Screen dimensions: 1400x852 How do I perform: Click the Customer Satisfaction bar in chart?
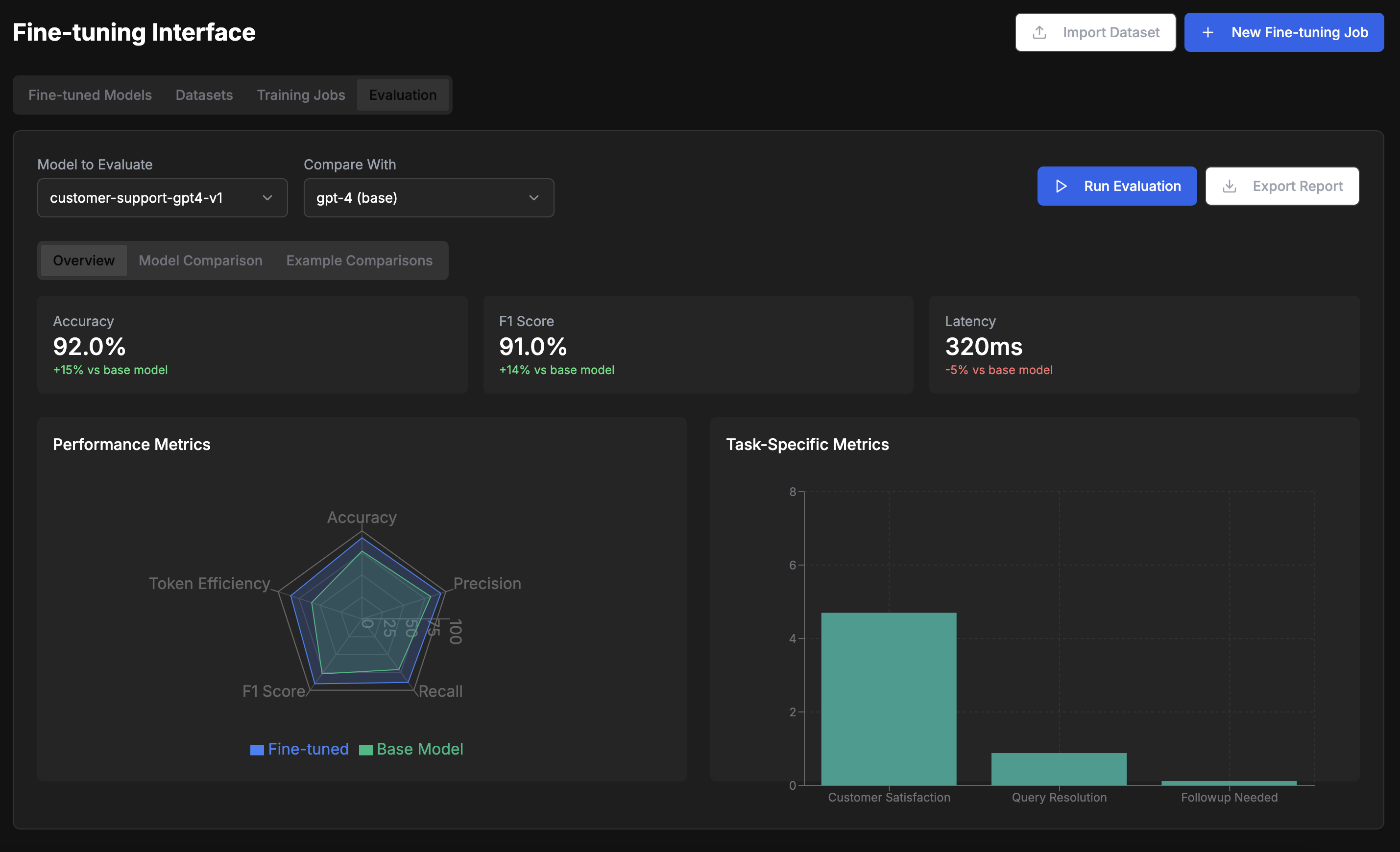(x=889, y=699)
